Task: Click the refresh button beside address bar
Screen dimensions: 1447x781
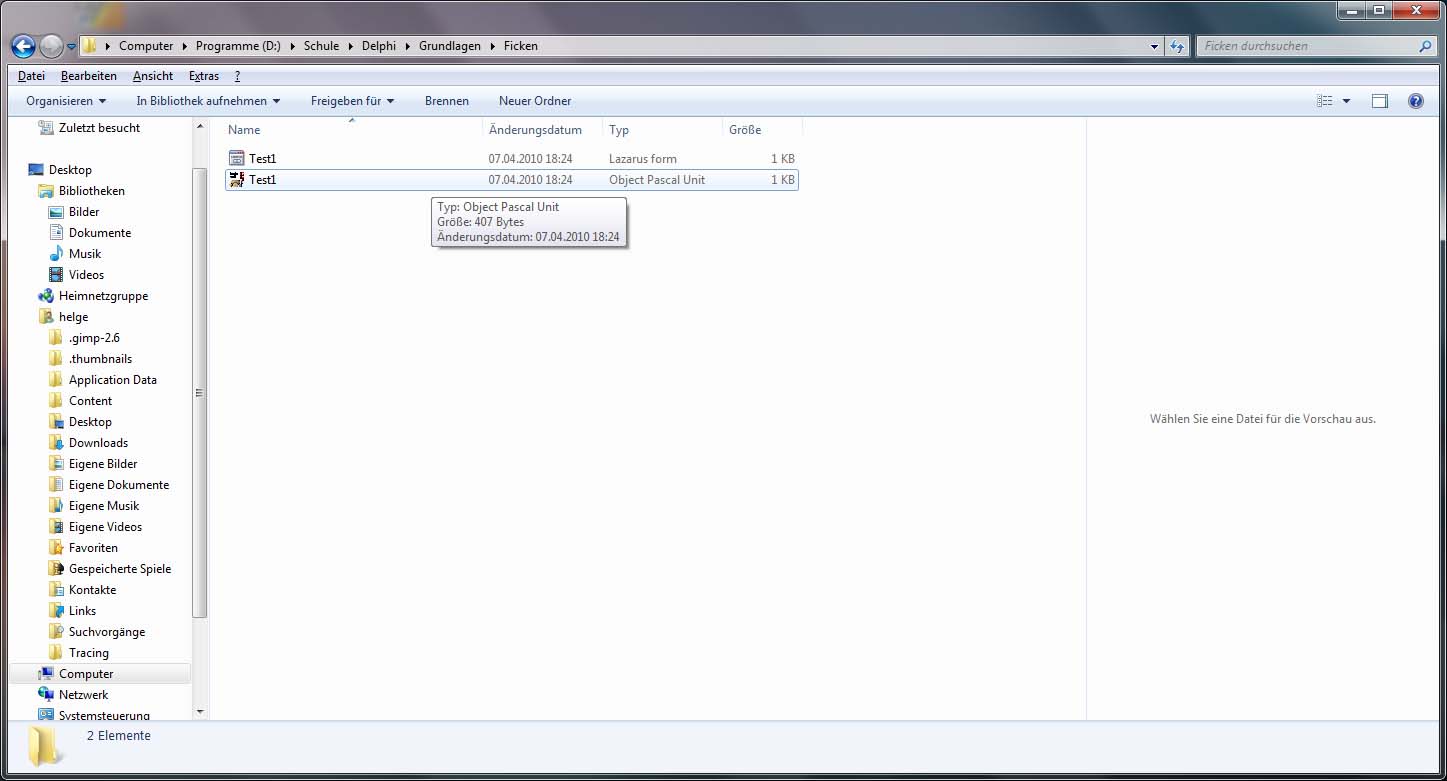Action: 1177,46
